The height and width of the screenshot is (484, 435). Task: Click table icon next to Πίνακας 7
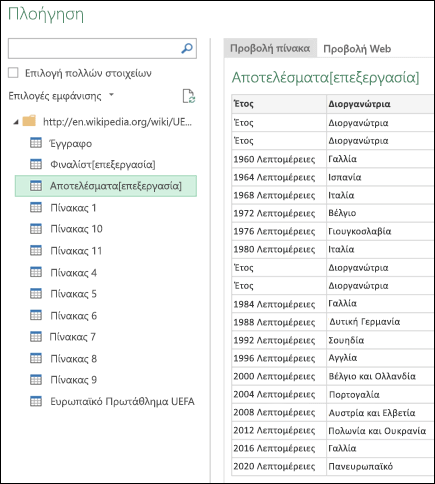pyautogui.click(x=36, y=337)
